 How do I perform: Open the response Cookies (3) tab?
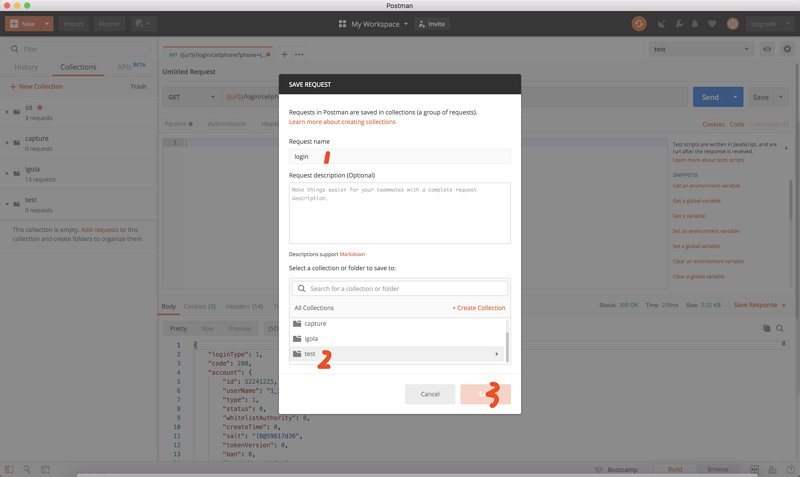199,307
